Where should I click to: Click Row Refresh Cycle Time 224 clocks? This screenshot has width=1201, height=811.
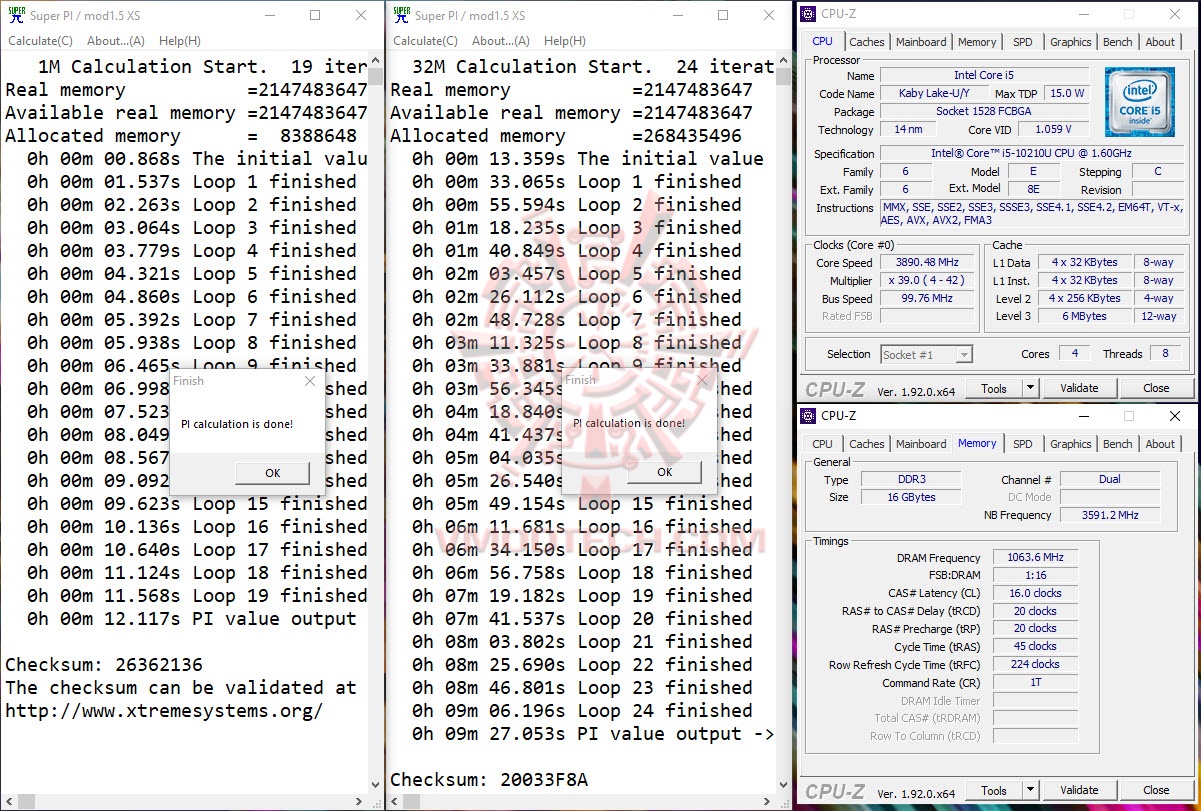point(1036,664)
